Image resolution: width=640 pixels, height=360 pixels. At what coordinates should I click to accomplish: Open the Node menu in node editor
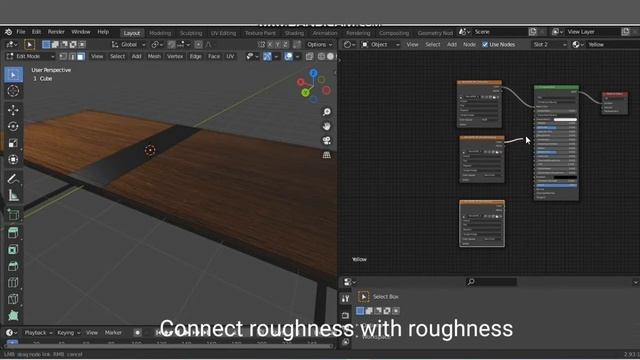(x=469, y=44)
